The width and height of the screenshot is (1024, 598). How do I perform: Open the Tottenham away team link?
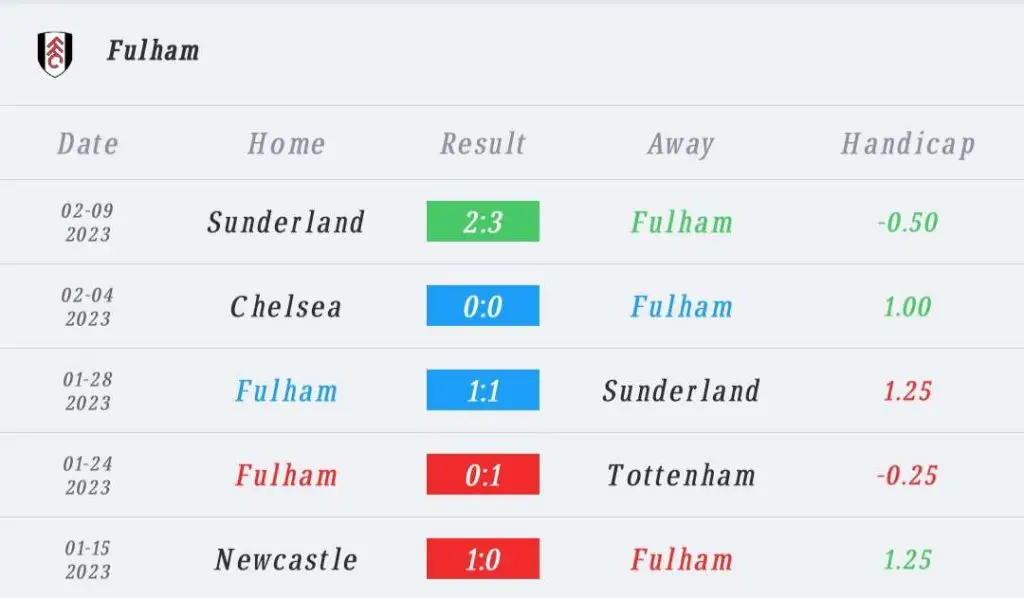pyautogui.click(x=681, y=475)
